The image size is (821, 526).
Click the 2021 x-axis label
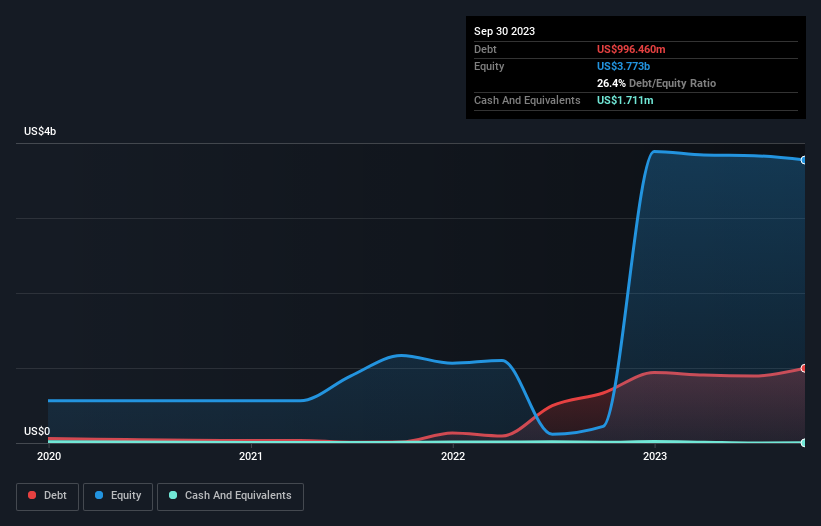(251, 456)
